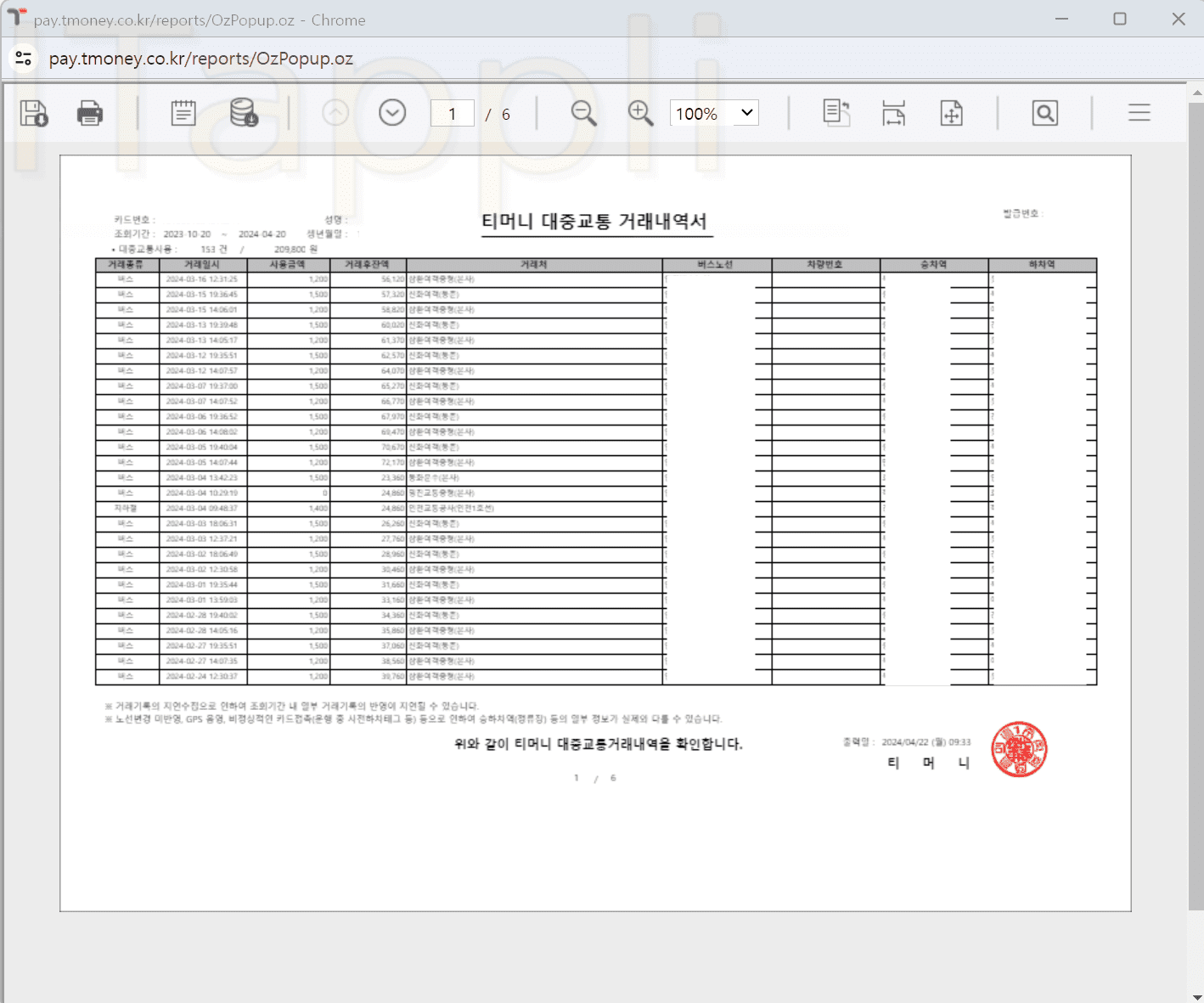Zoom out with the minus magnifier
The height and width of the screenshot is (1003, 1204).
pos(583,113)
